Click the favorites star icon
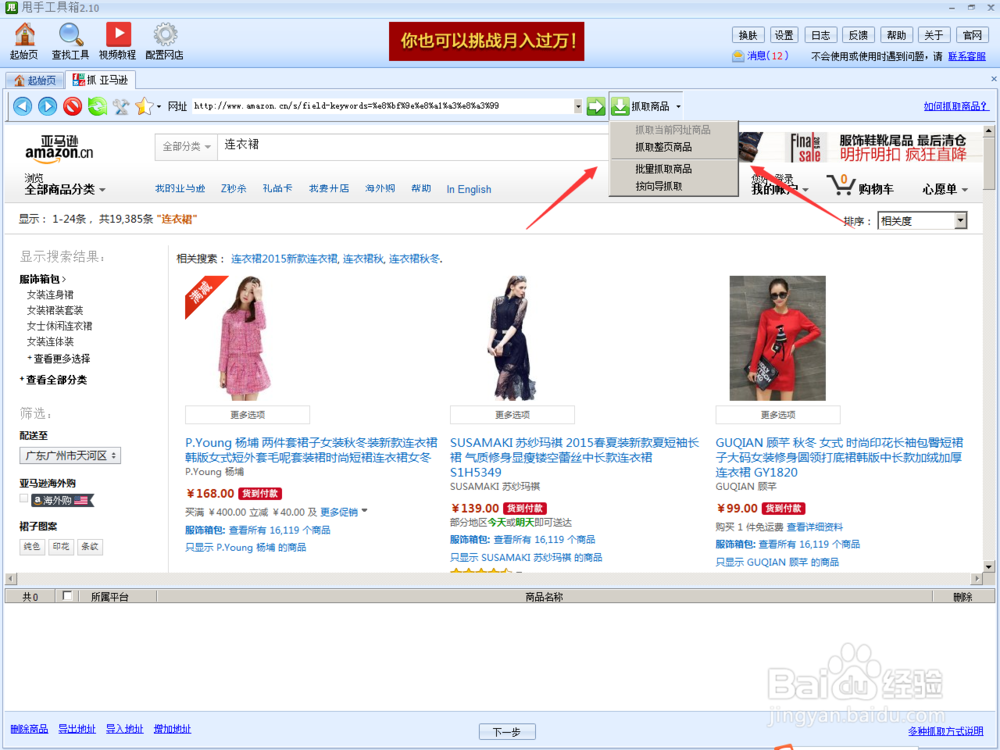This screenshot has height=750, width=1000. (x=144, y=106)
